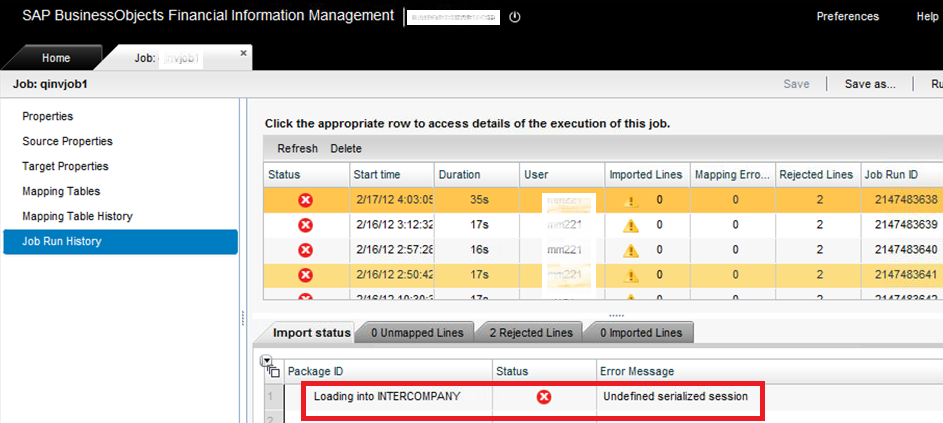Click the Error Message column header

coord(769,372)
